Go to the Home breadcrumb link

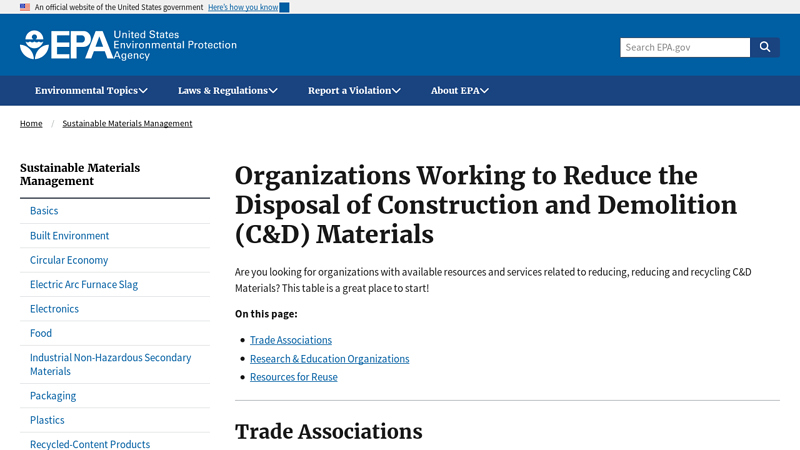point(31,123)
